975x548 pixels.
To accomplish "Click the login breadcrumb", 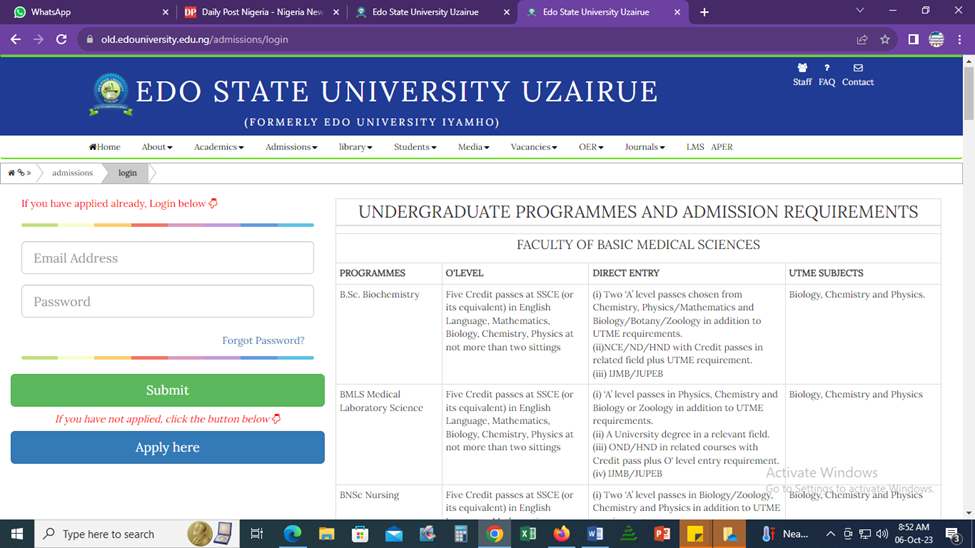I will 127,173.
